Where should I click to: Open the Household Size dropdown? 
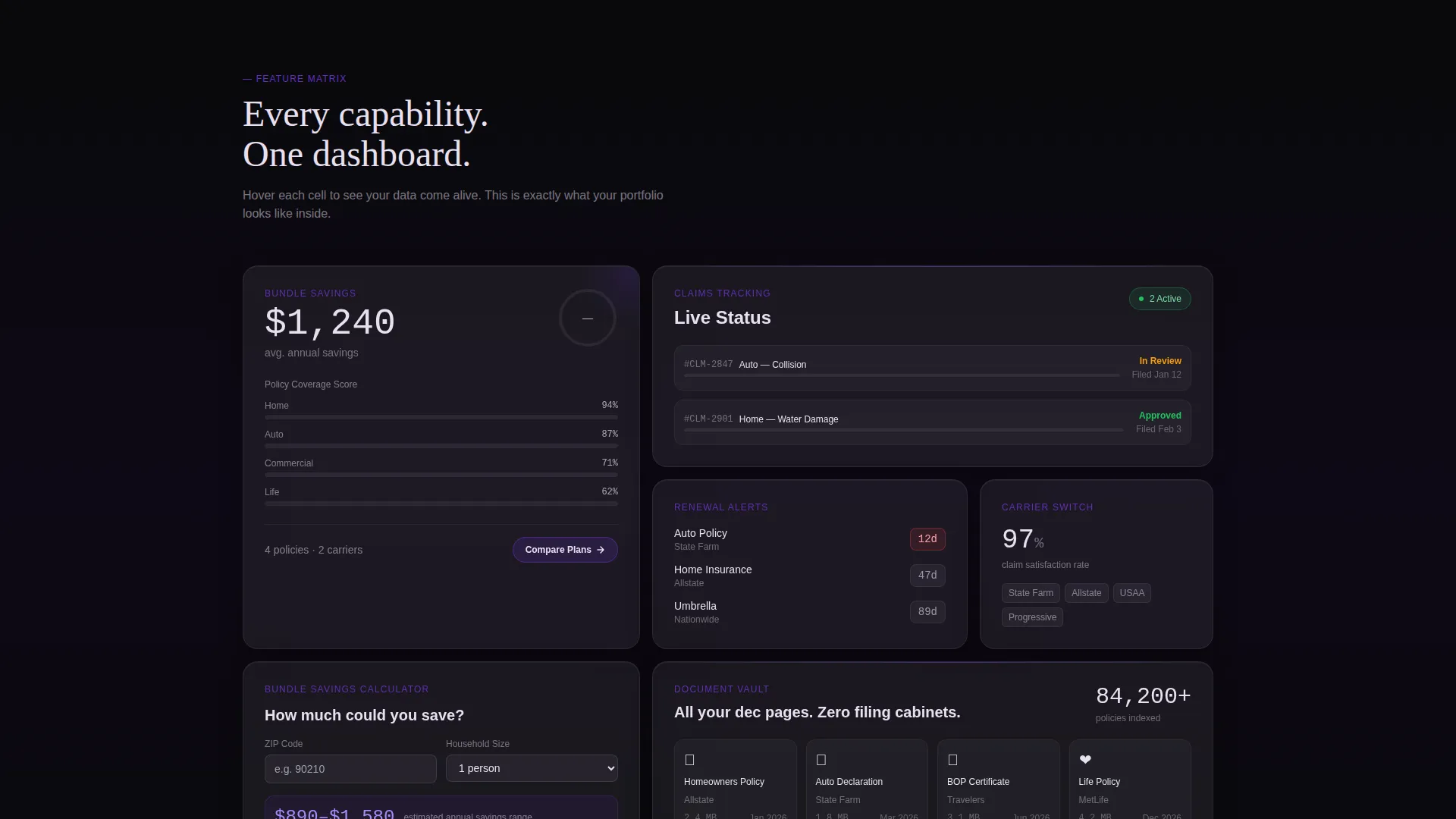532,768
